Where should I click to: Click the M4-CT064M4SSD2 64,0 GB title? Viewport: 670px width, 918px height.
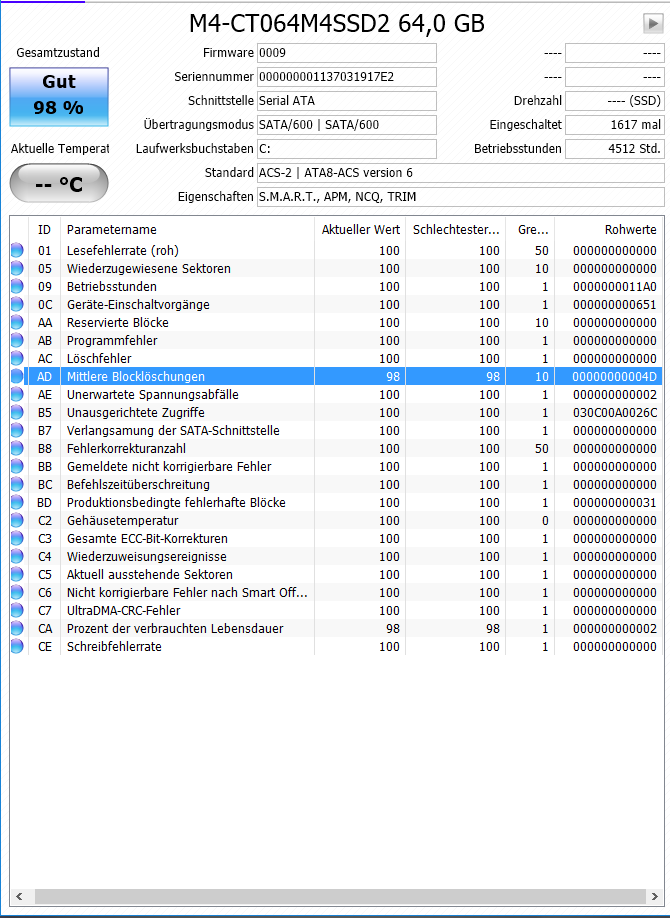[x=337, y=24]
